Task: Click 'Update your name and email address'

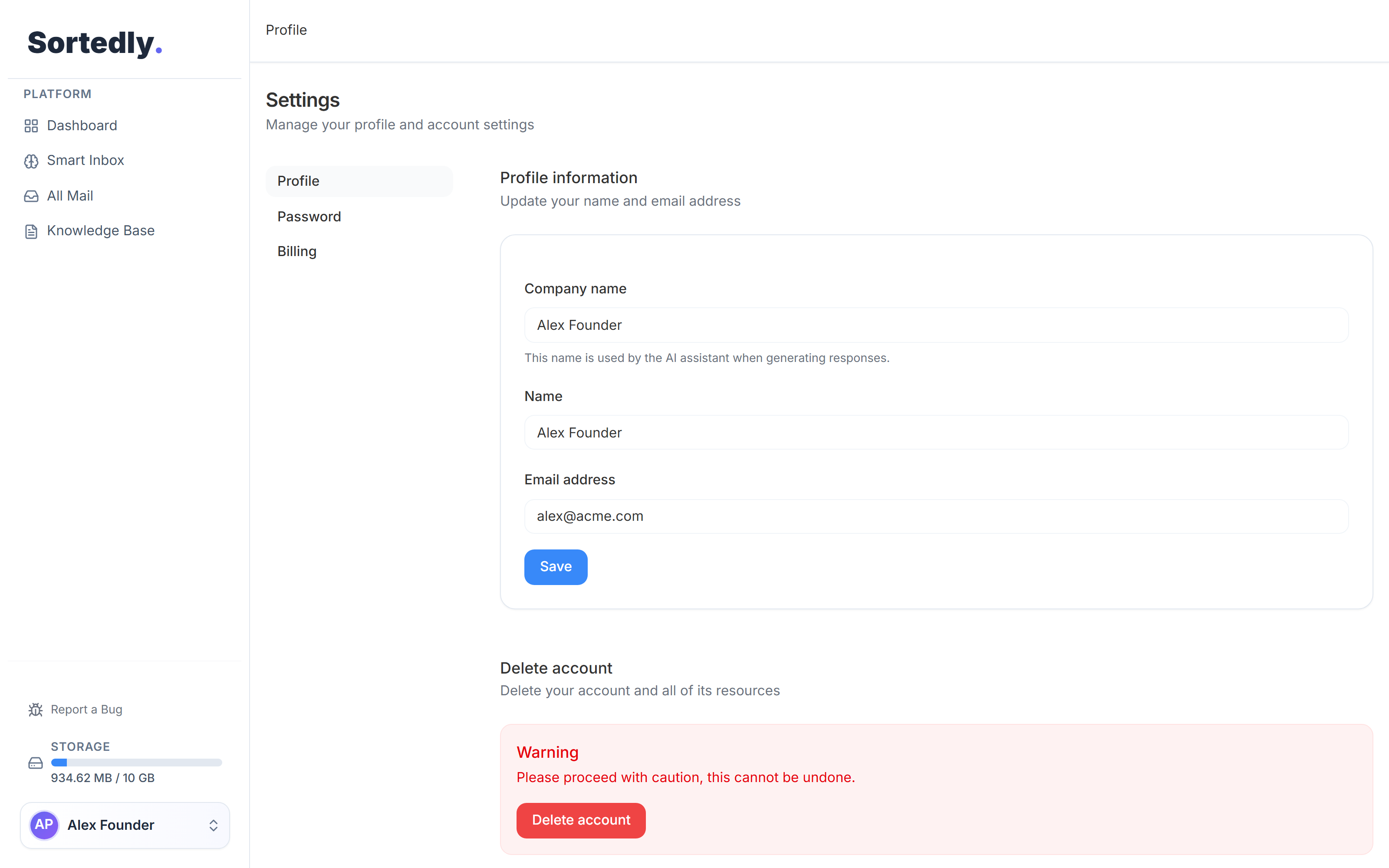Action: (620, 201)
